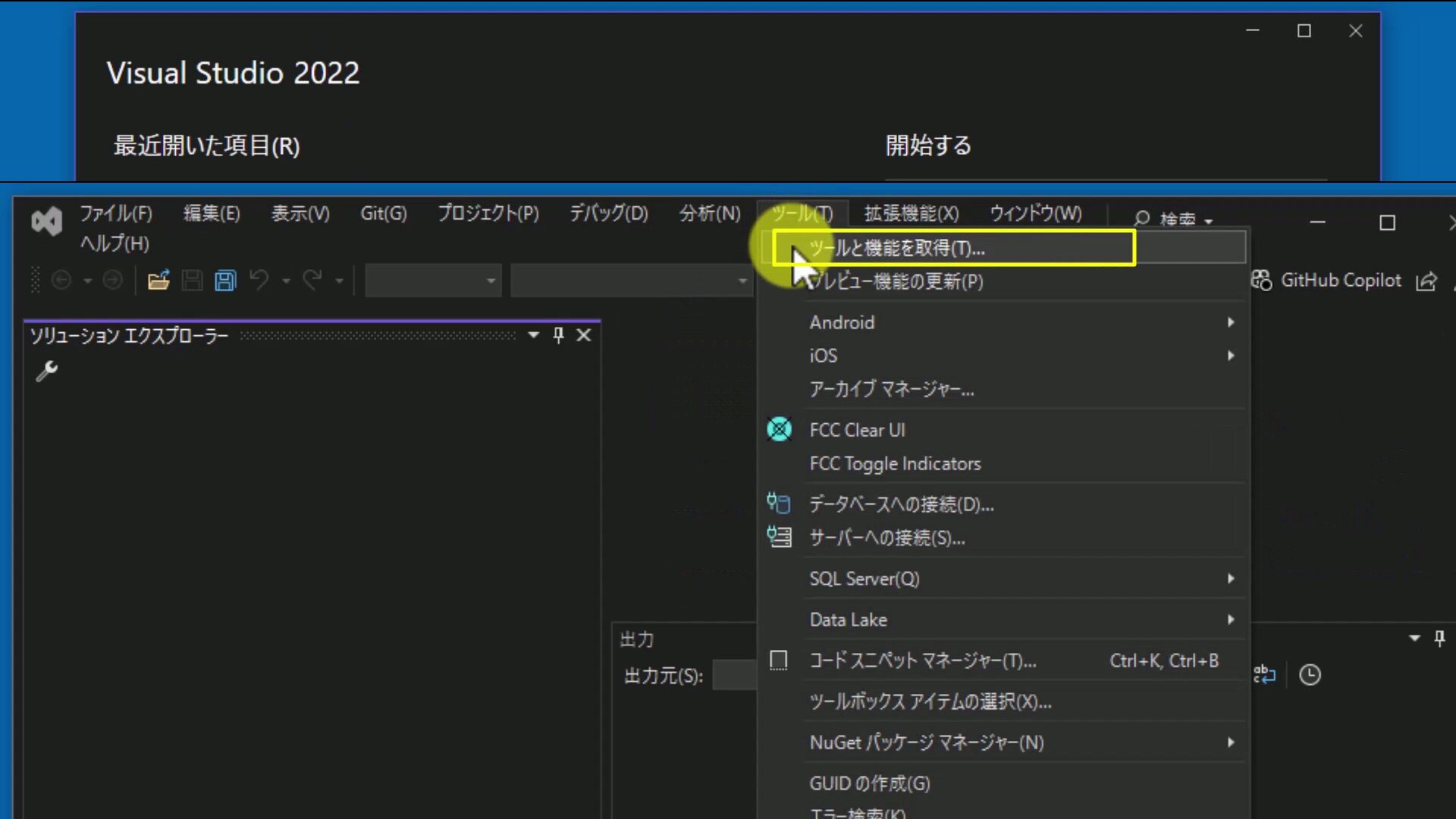Click the wrench icon in Solution Explorer
Image resolution: width=1456 pixels, height=819 pixels.
(x=47, y=371)
